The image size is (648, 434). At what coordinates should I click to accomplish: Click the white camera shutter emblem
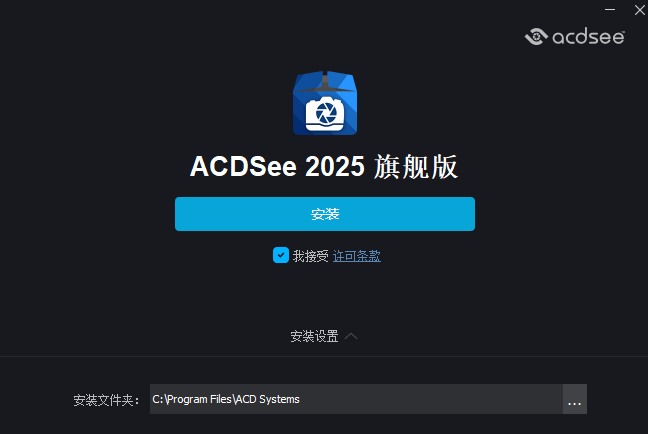pos(325,114)
